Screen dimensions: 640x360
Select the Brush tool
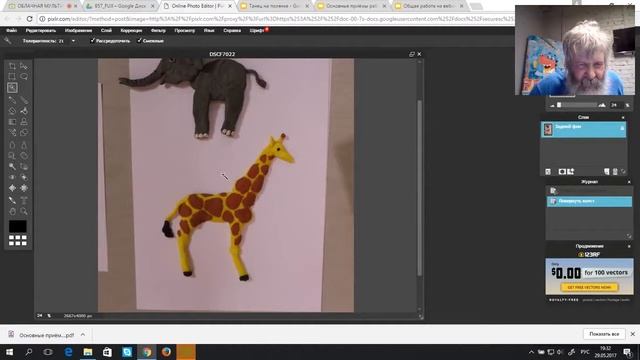pyautogui.click(x=24, y=100)
